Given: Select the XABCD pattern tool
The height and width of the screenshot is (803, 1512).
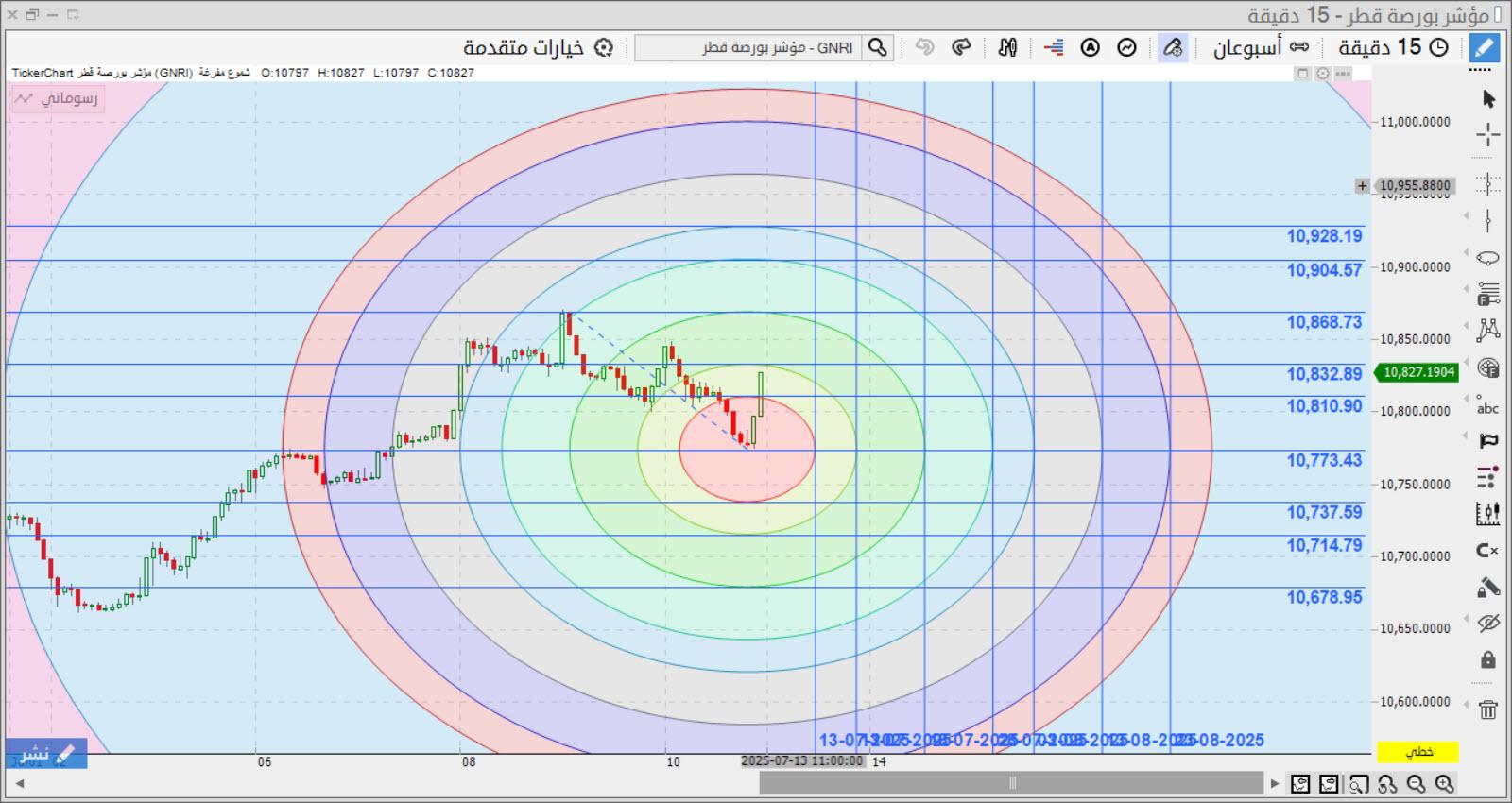Looking at the screenshot, I should coord(1488,330).
